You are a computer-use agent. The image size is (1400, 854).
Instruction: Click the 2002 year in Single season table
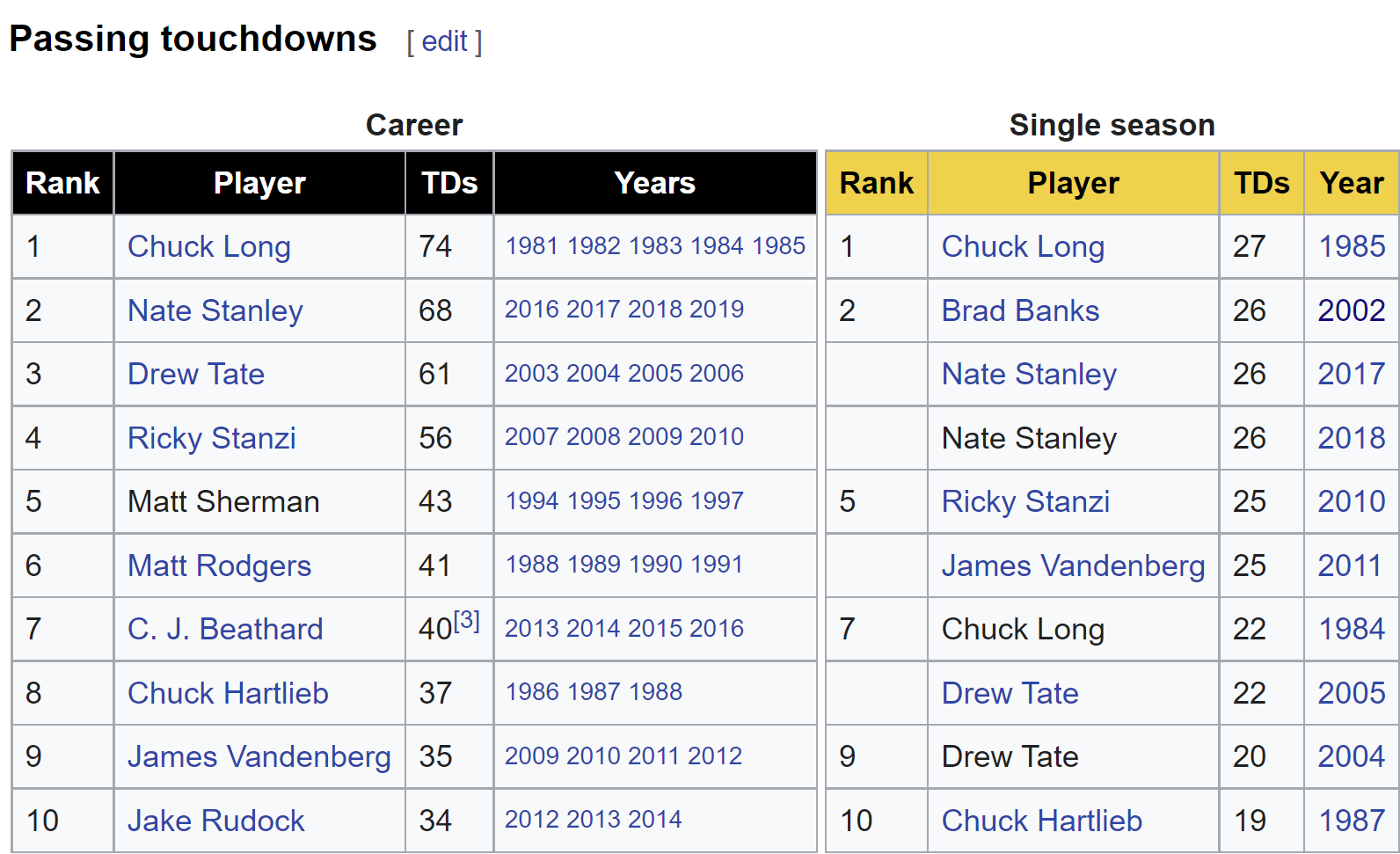pos(1352,310)
